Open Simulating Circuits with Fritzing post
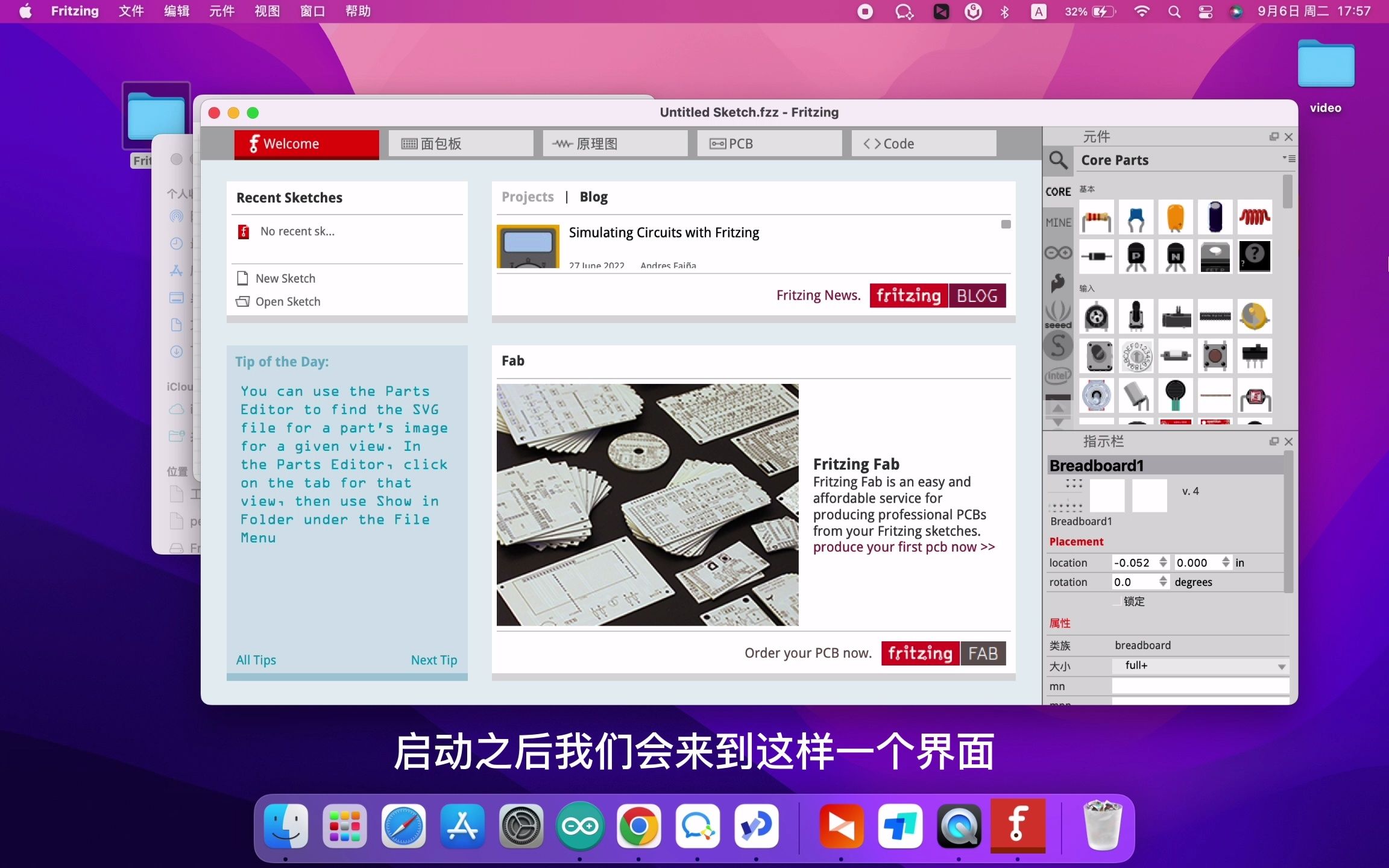Viewport: 1389px width, 868px height. [x=664, y=233]
